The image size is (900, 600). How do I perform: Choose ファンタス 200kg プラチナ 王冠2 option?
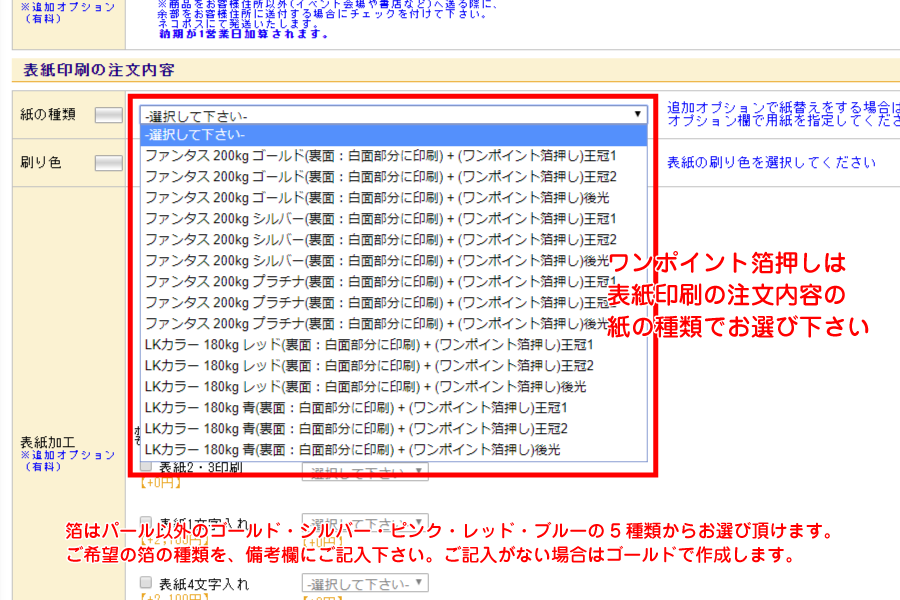click(x=394, y=303)
